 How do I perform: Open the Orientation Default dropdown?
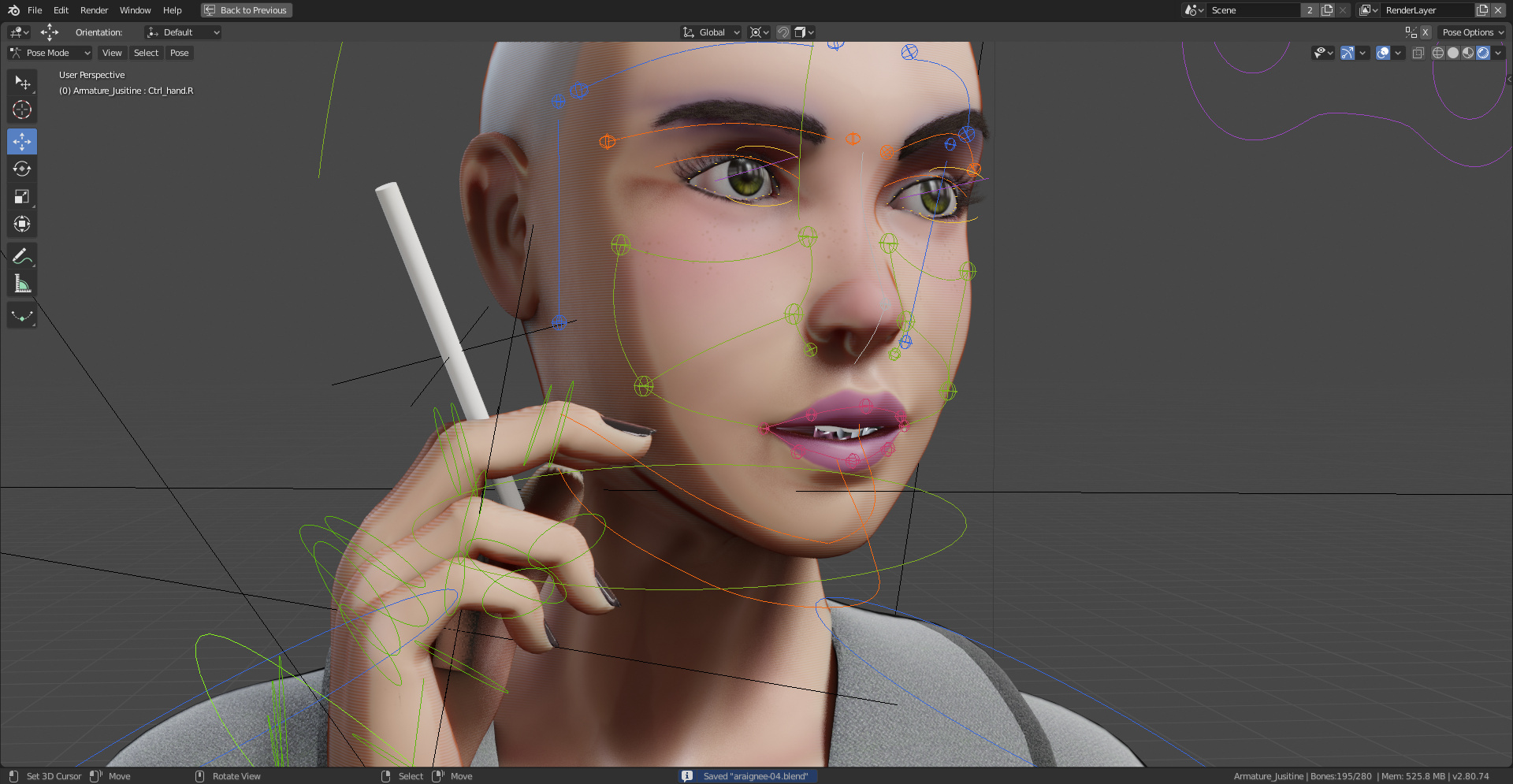[x=183, y=32]
